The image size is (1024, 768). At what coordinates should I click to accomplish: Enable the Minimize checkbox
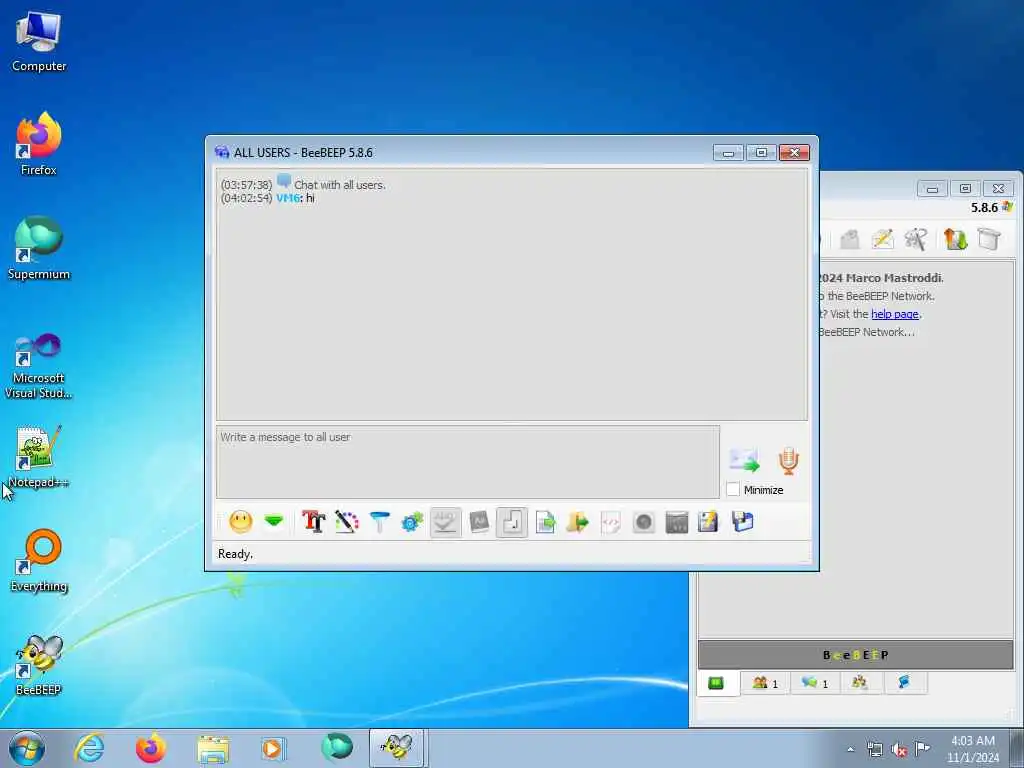[733, 489]
